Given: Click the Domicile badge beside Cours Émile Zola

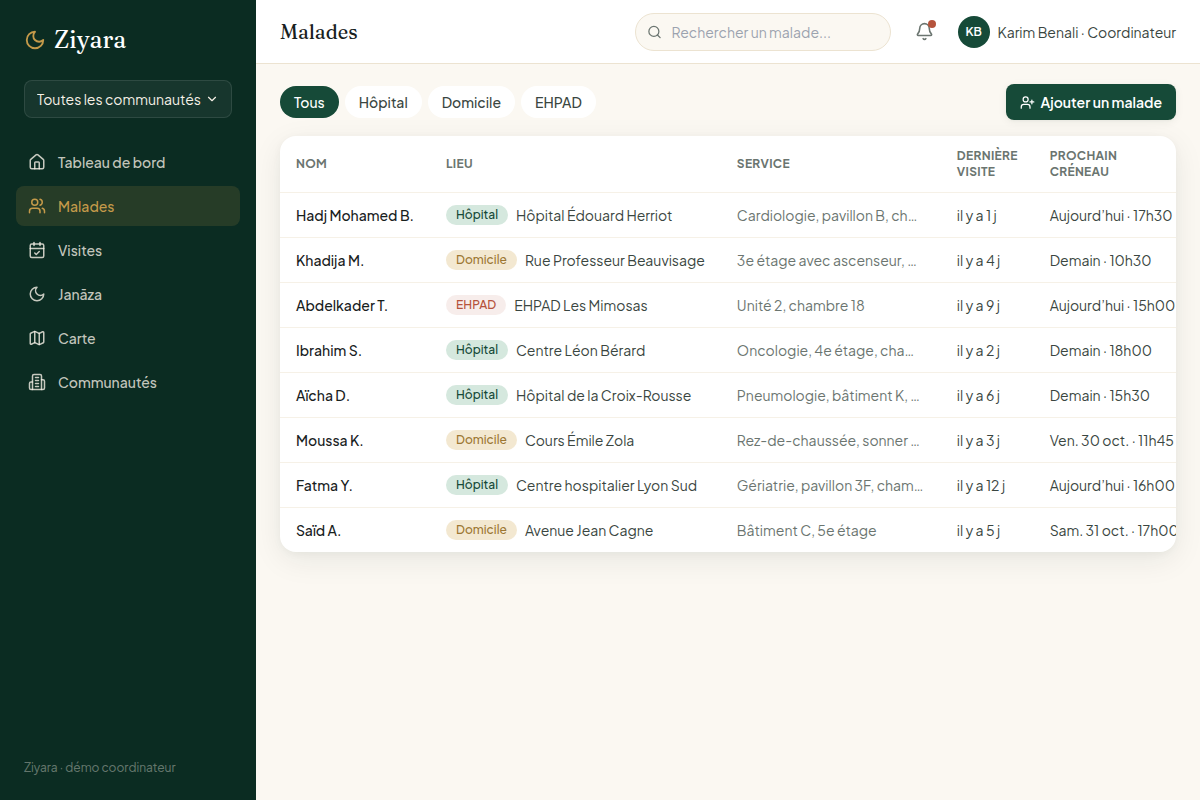Looking at the screenshot, I should 481,440.
